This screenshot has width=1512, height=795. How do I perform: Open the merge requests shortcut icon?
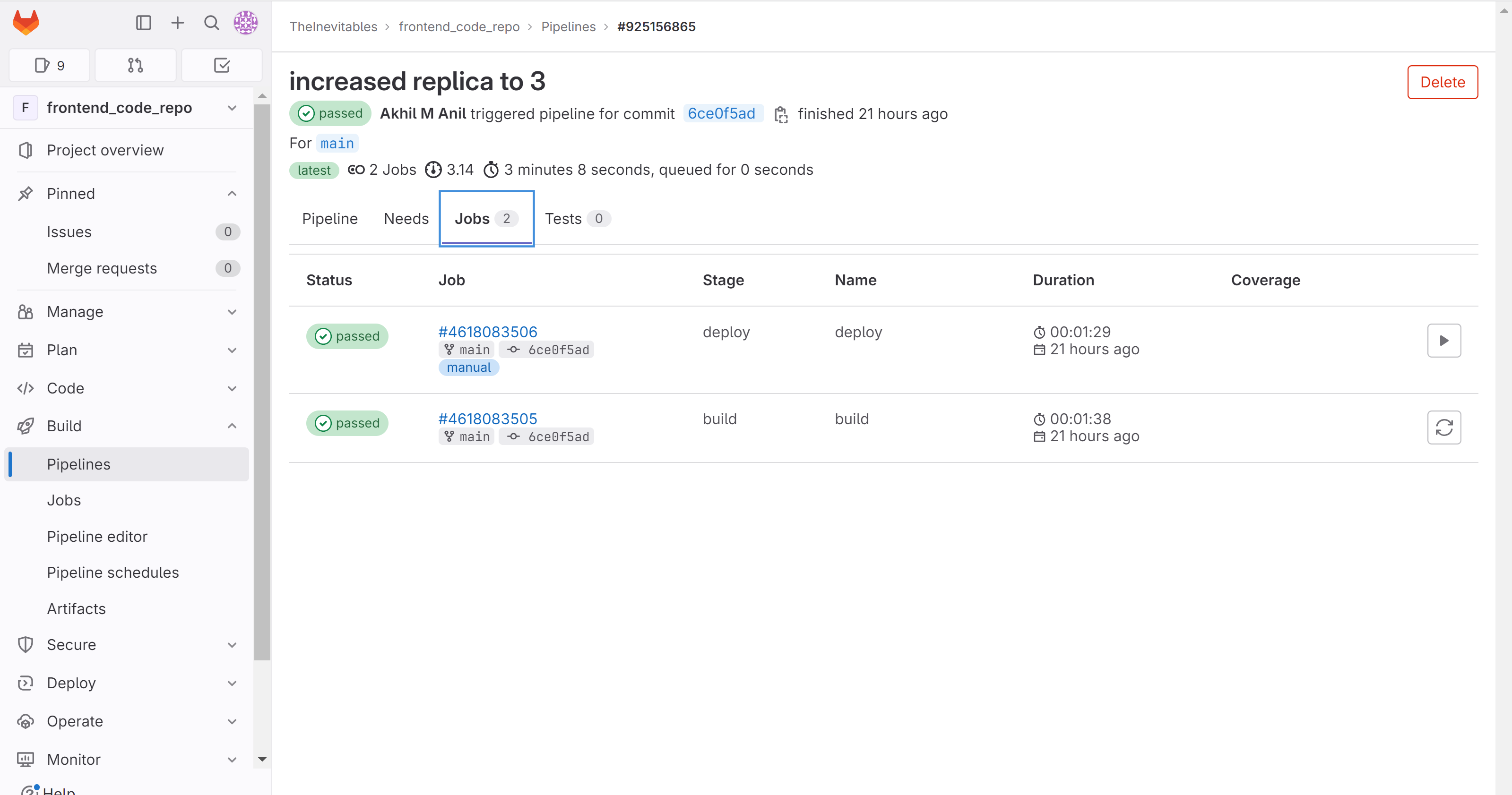click(x=135, y=65)
